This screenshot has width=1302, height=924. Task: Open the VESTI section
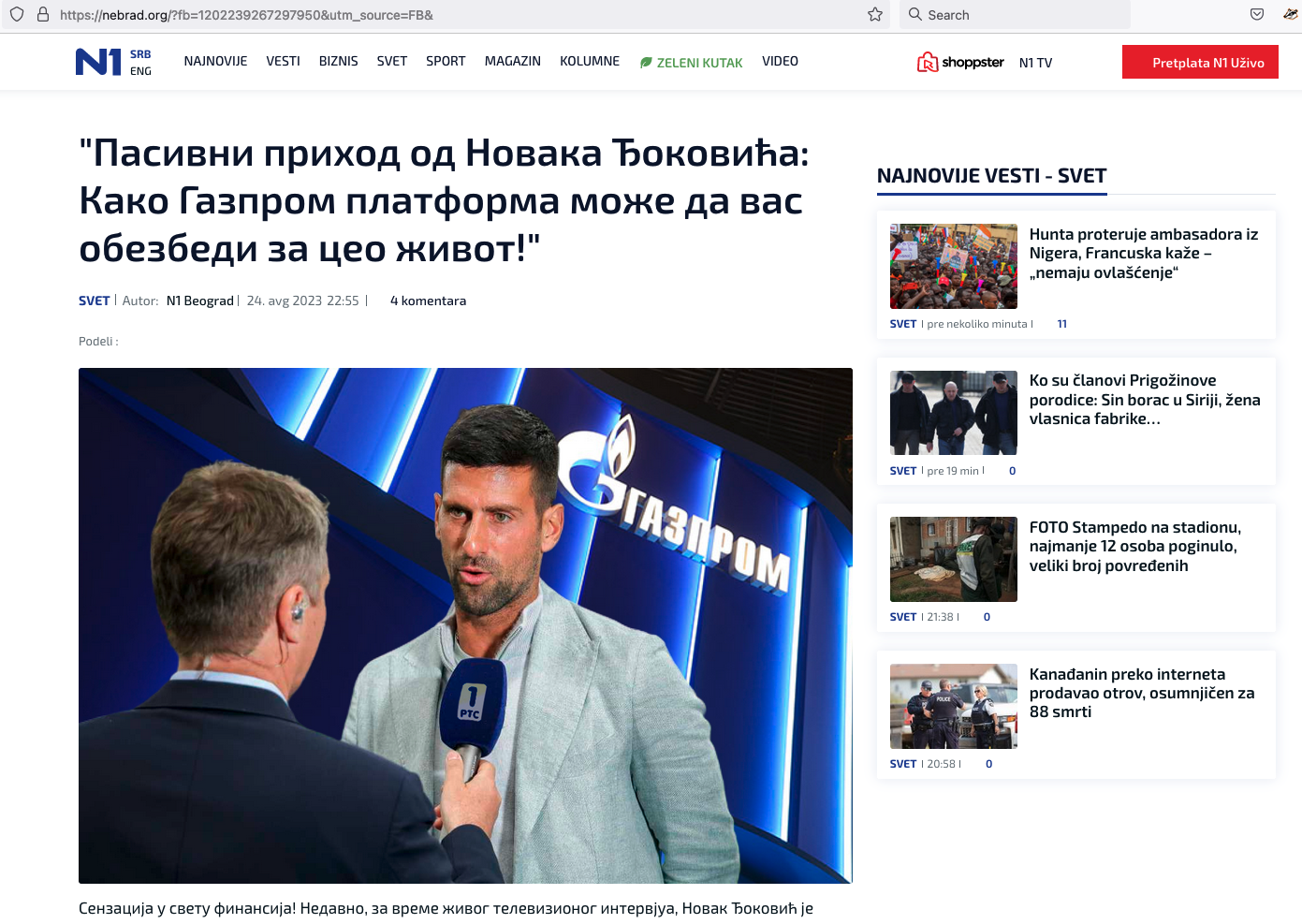[283, 61]
